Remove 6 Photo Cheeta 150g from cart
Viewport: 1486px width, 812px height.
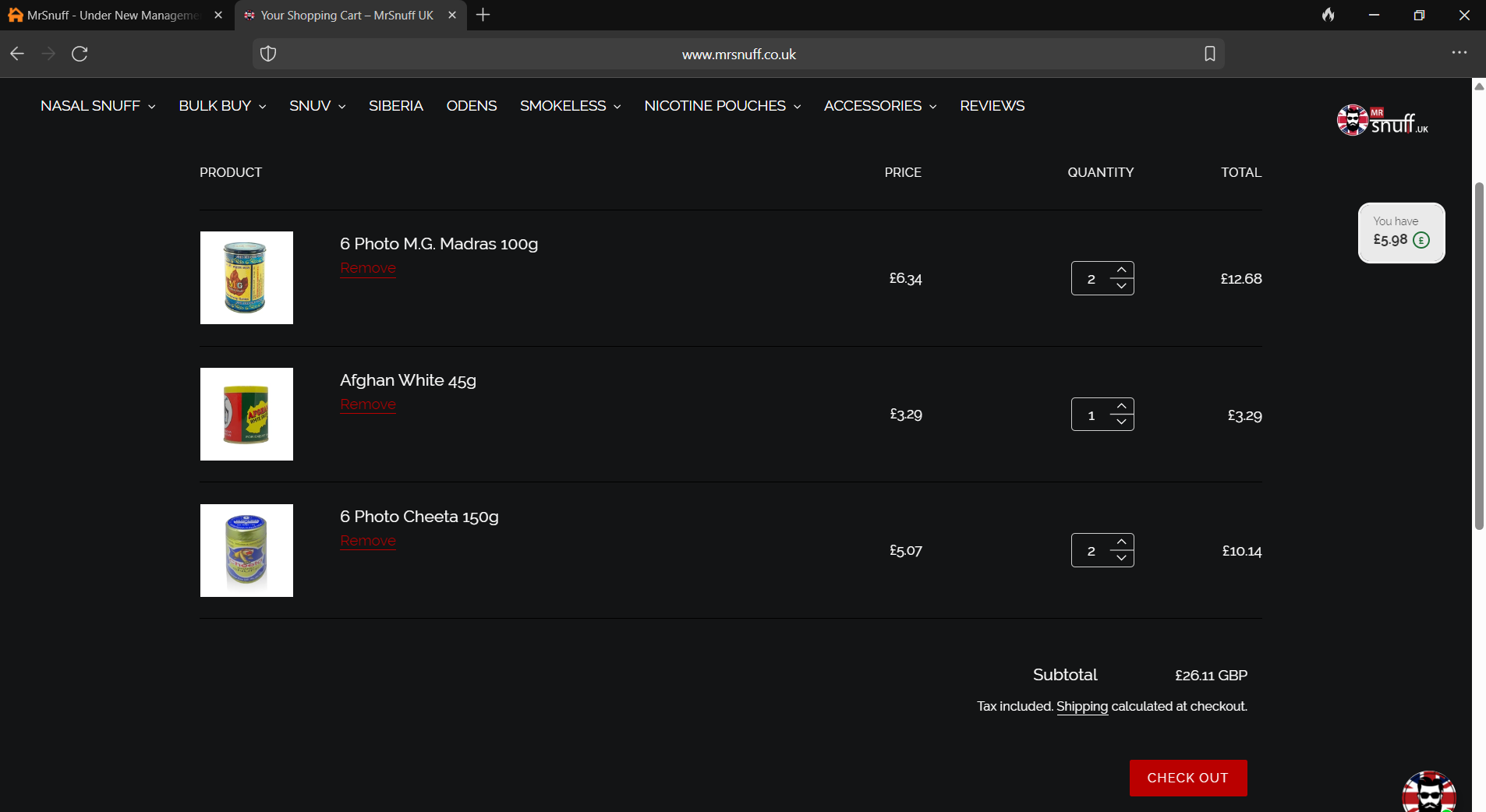coord(368,541)
